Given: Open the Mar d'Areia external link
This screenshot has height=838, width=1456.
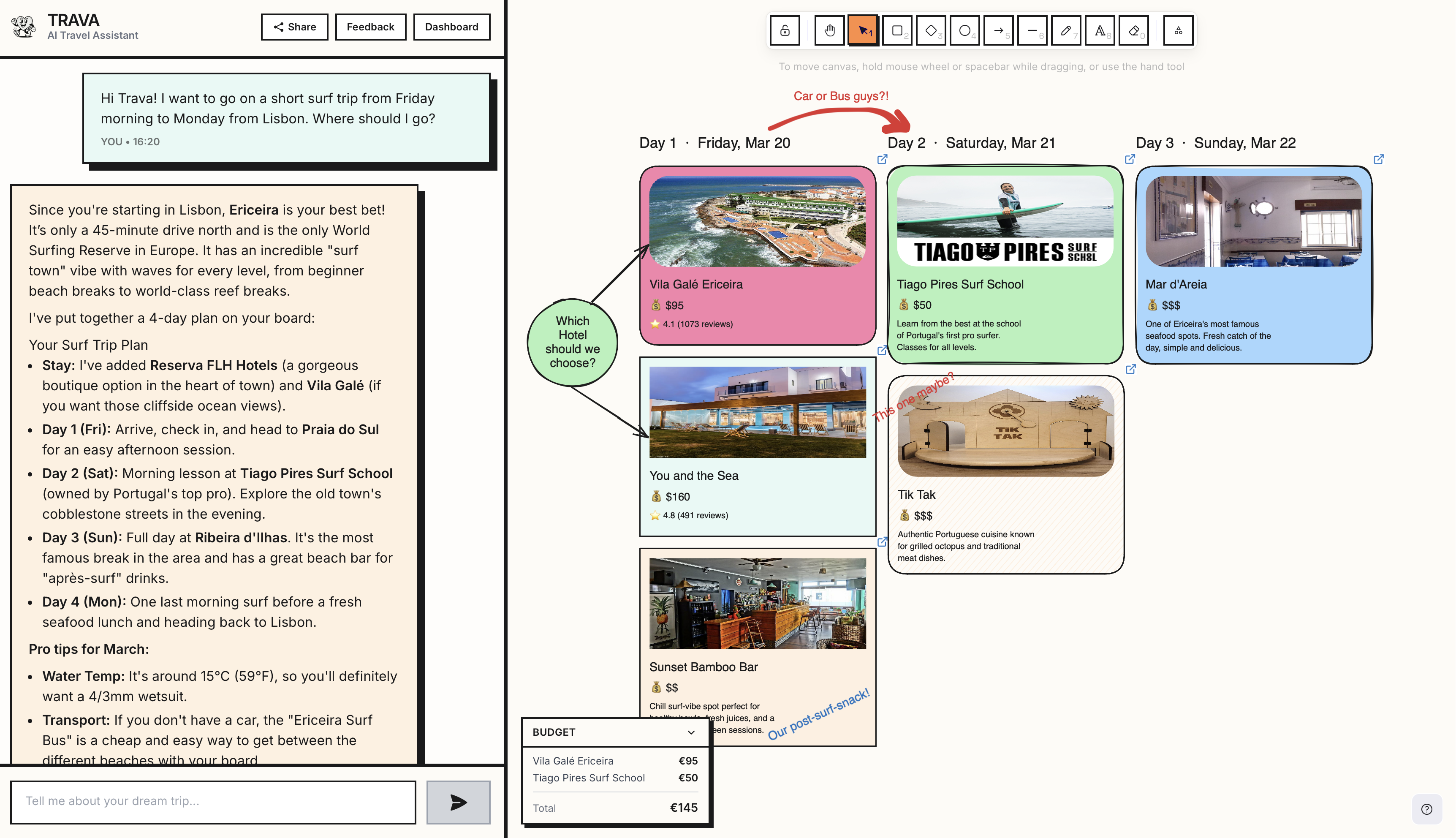Looking at the screenshot, I should click(1378, 159).
